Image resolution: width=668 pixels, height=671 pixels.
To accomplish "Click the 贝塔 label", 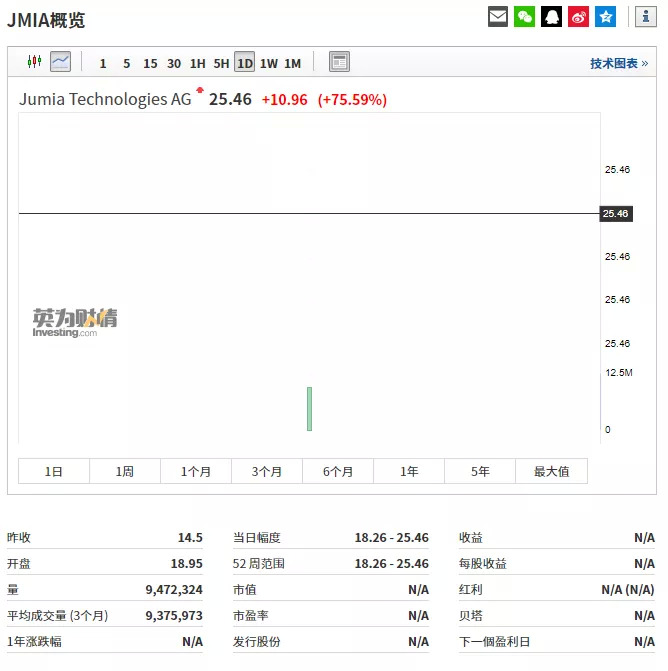I will (471, 616).
